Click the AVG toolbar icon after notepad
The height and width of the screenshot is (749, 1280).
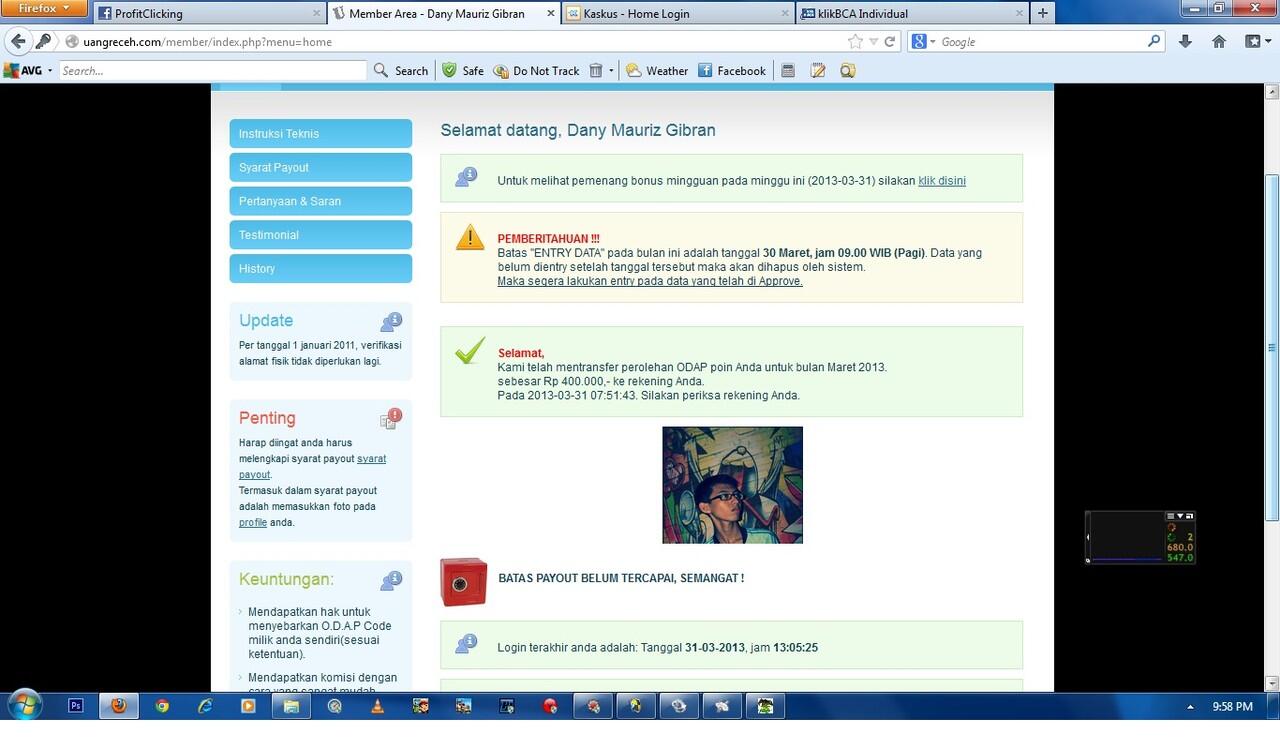pos(848,71)
